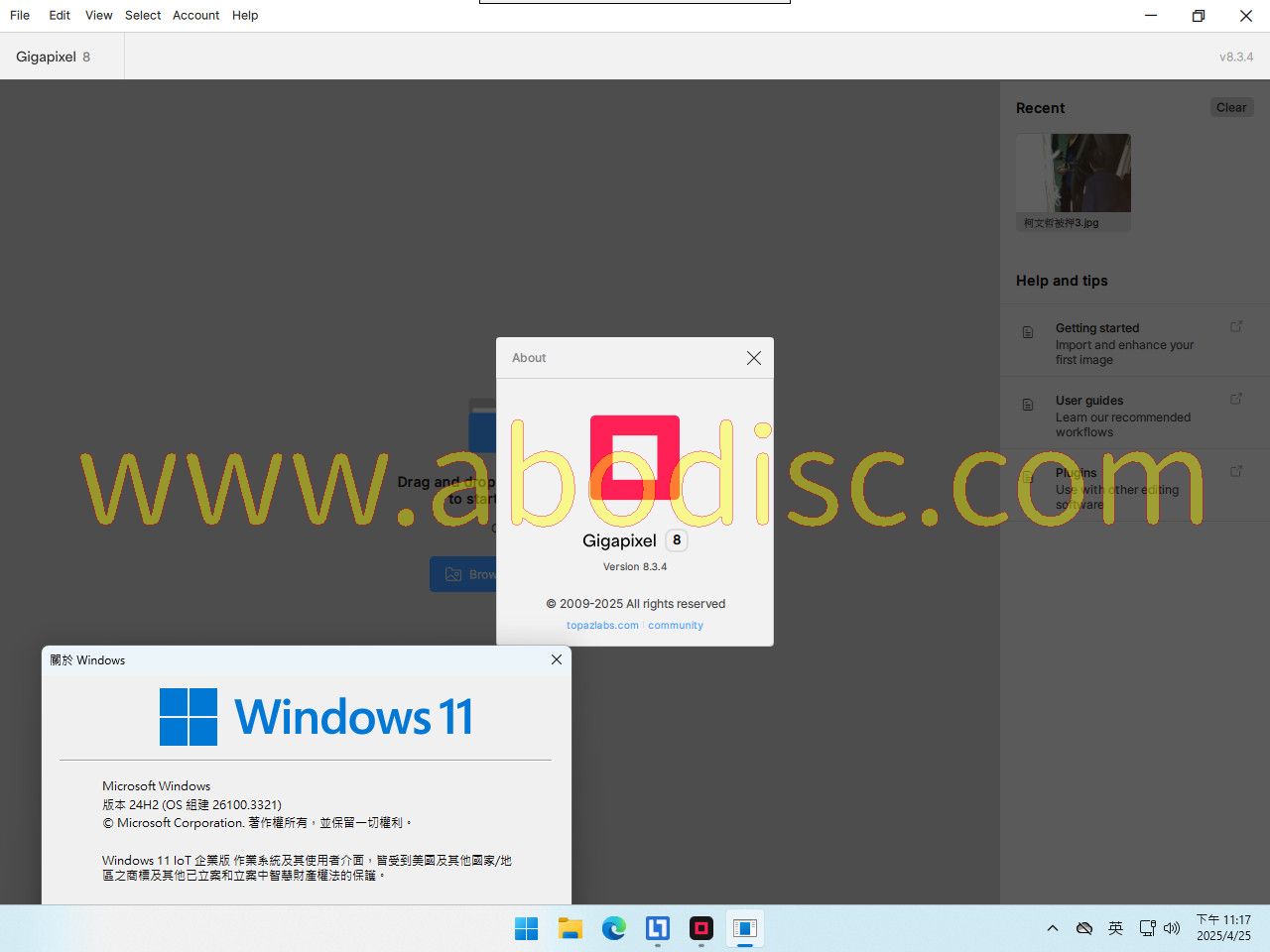
Task: Click the Help and tips heading
Action: pos(1062,281)
